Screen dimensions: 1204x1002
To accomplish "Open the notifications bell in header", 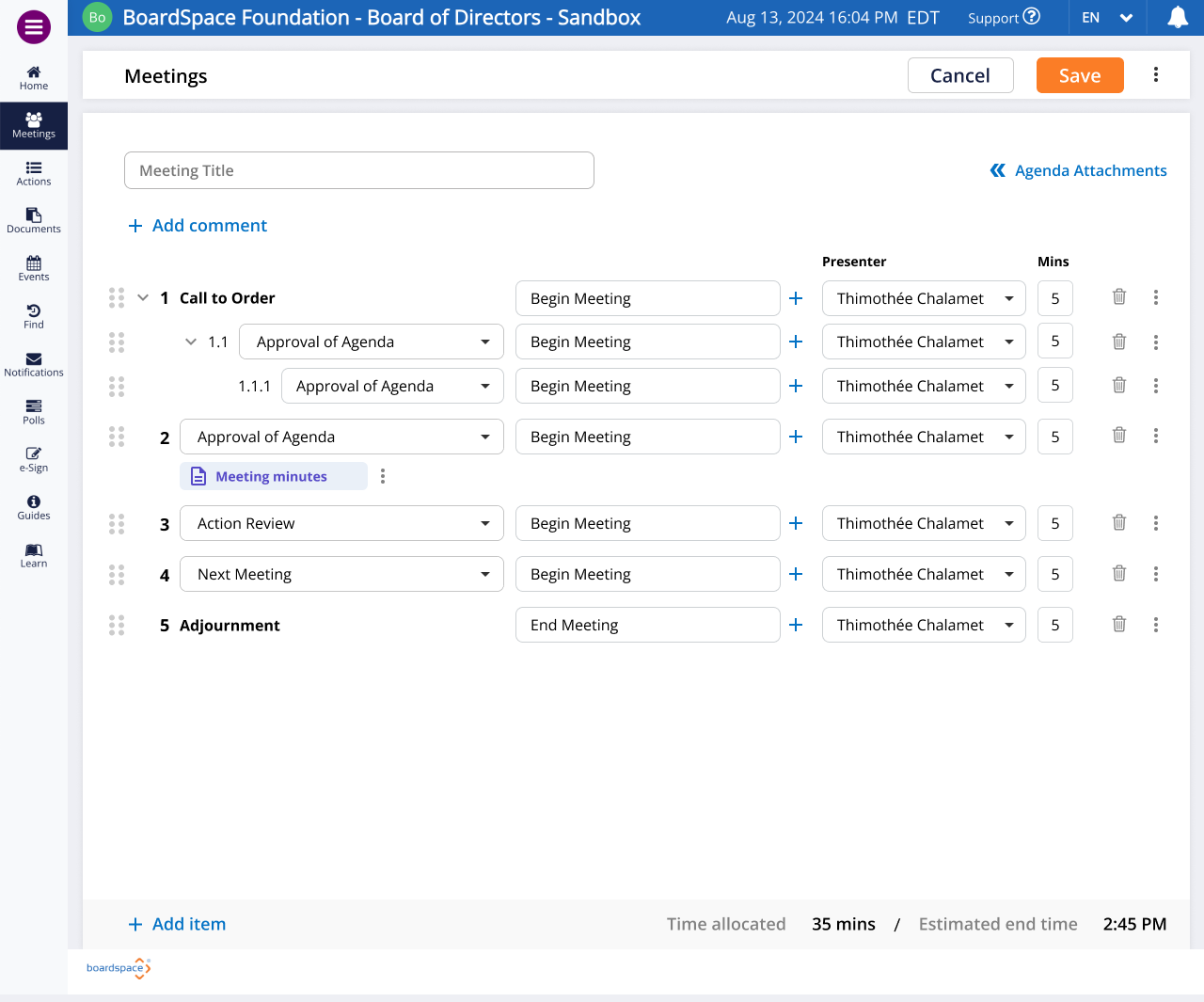I will (x=1177, y=17).
